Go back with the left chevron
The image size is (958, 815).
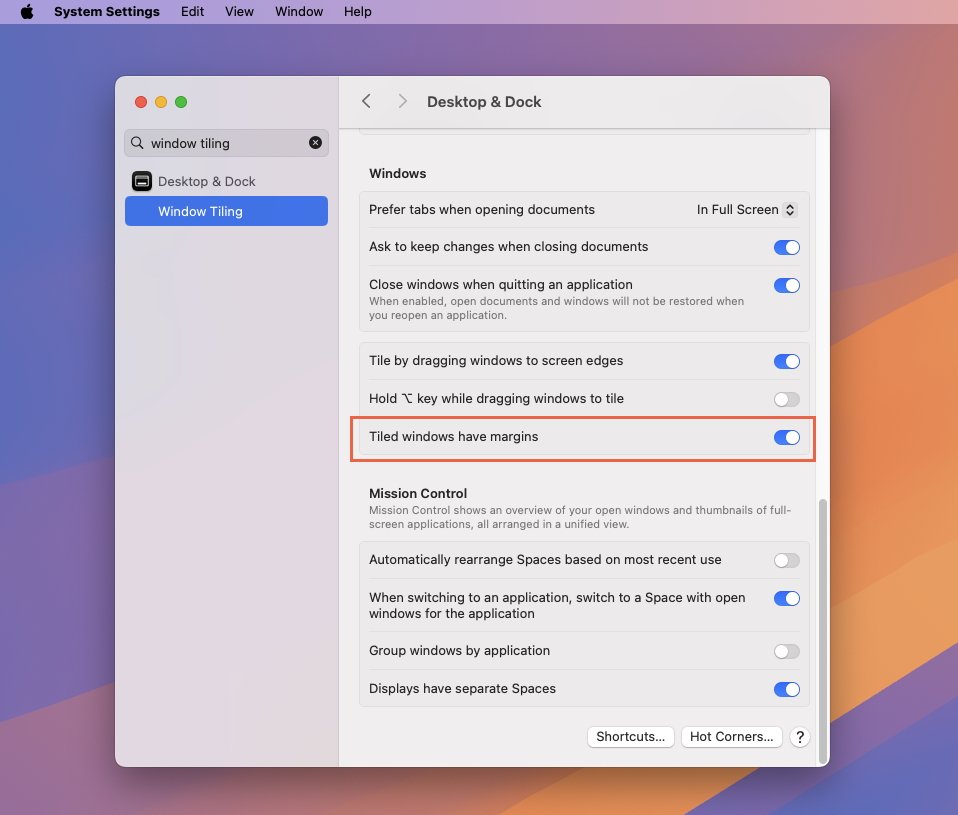(367, 101)
